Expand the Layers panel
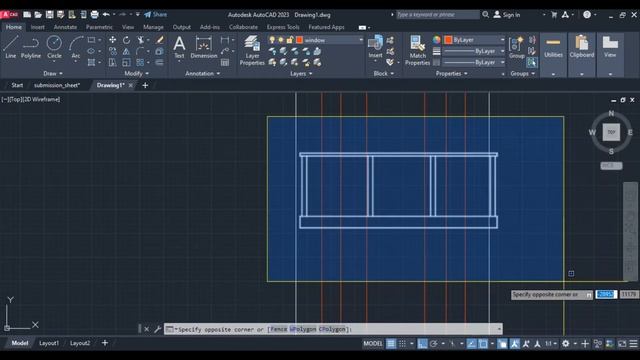The image size is (640, 360). [301, 73]
